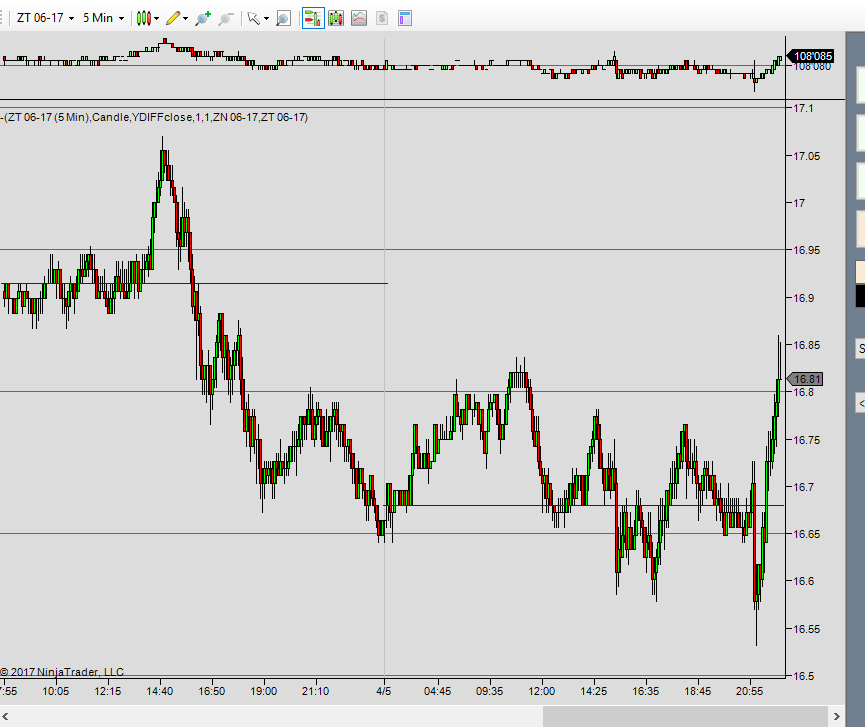
Task: Click the zoom in magnifier icon
Action: coord(203,18)
